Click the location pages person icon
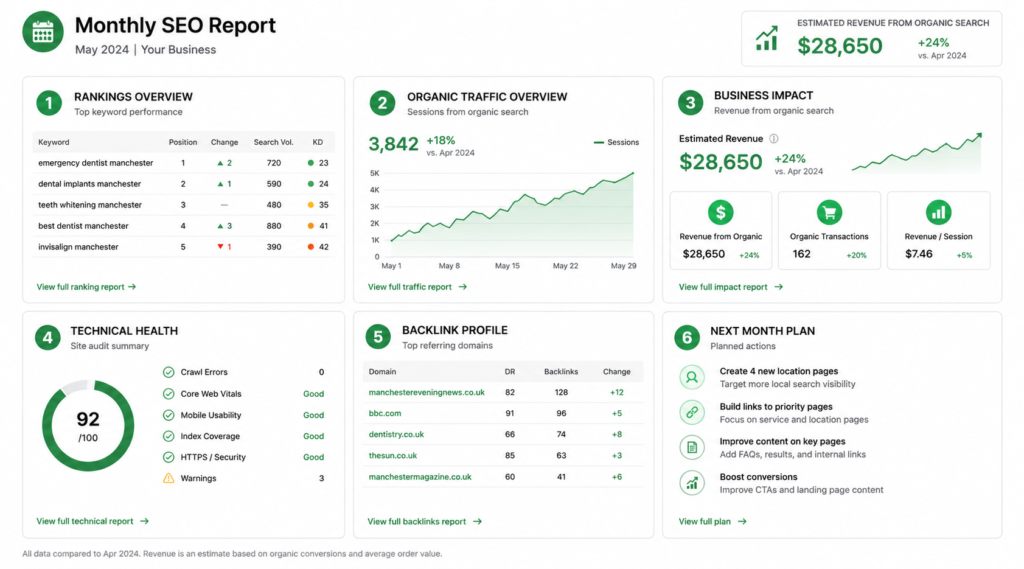 click(692, 377)
